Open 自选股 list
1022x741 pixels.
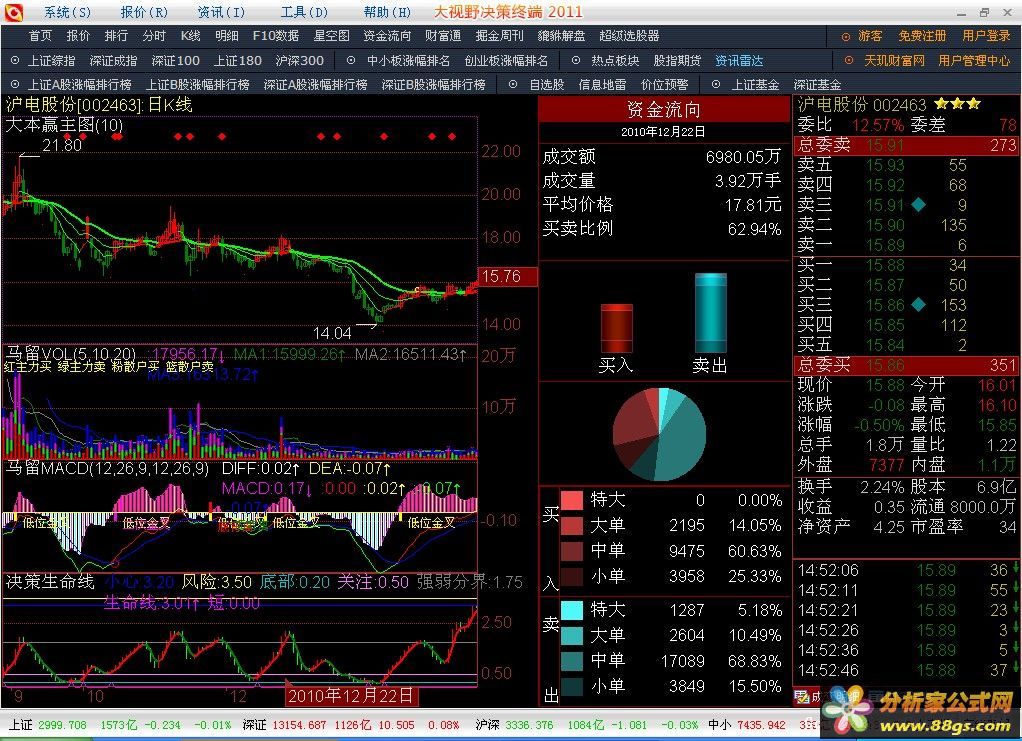[x=547, y=85]
